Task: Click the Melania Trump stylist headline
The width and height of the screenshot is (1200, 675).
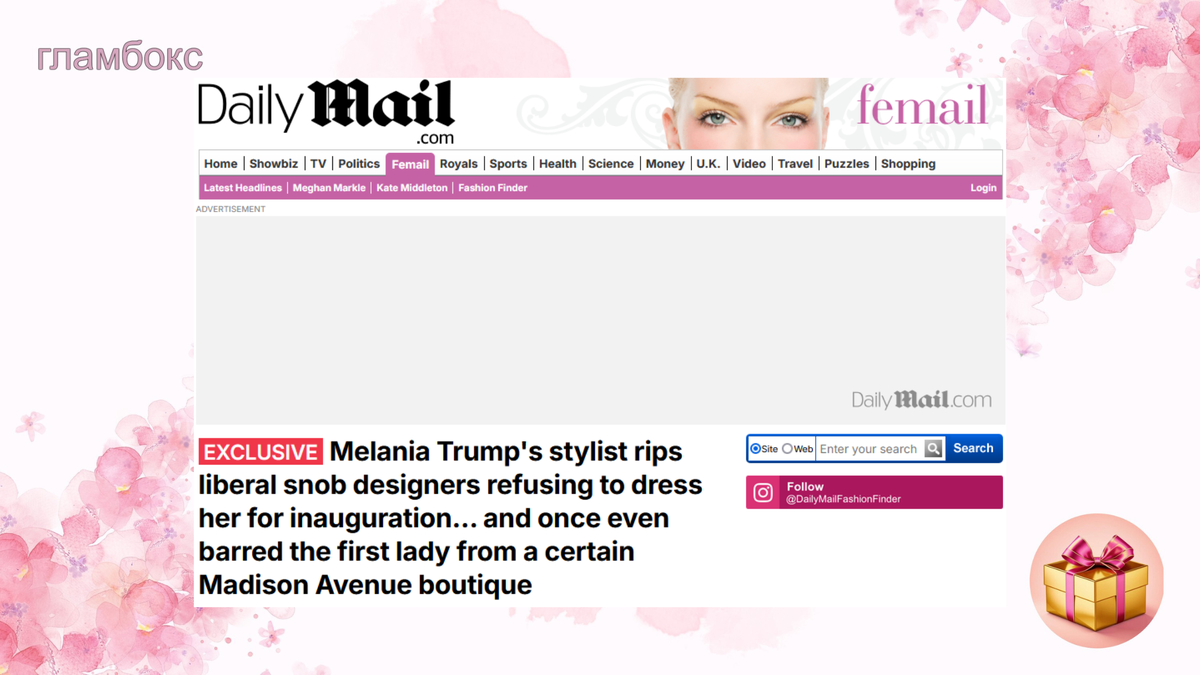Action: [450, 518]
